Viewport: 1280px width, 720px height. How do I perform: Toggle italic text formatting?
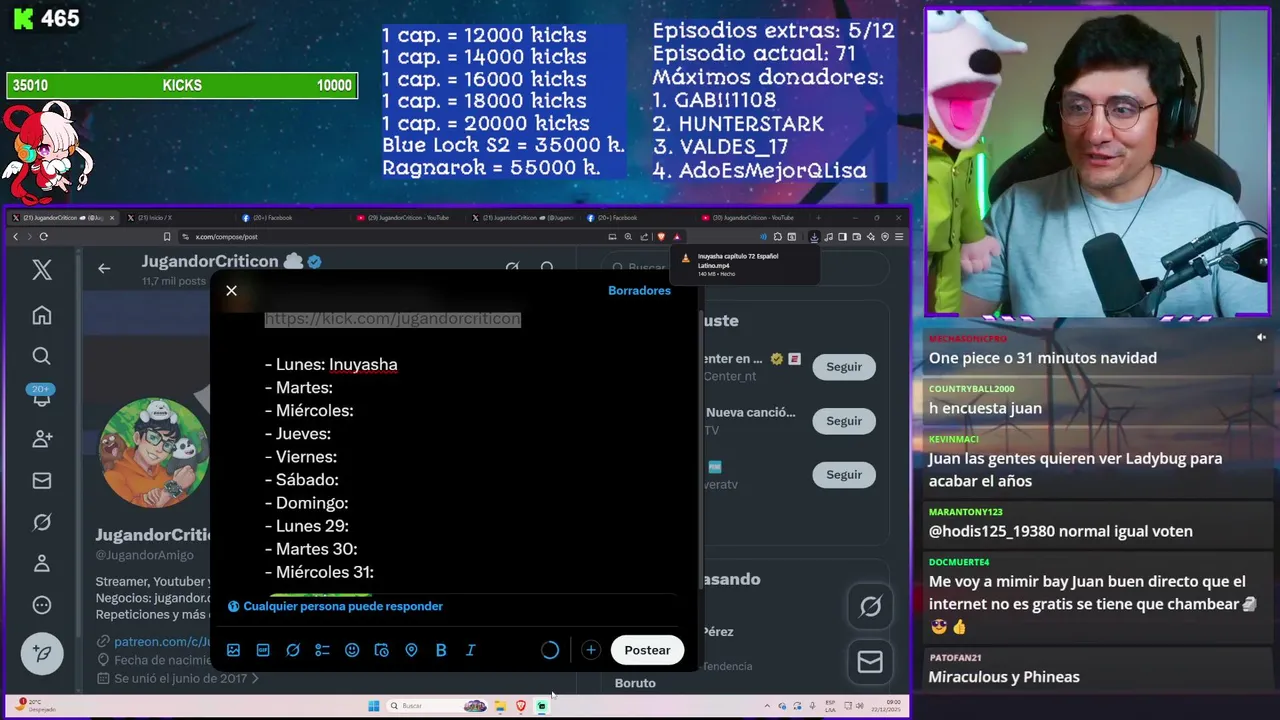470,650
